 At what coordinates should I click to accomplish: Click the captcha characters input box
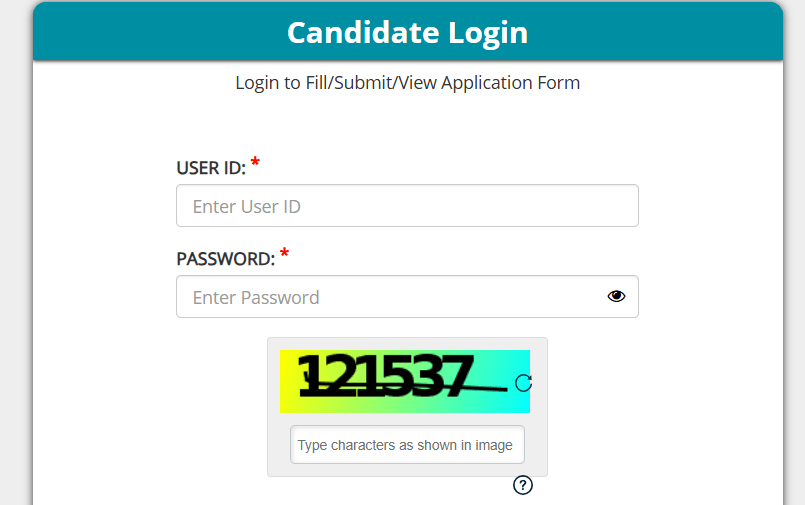(x=407, y=445)
